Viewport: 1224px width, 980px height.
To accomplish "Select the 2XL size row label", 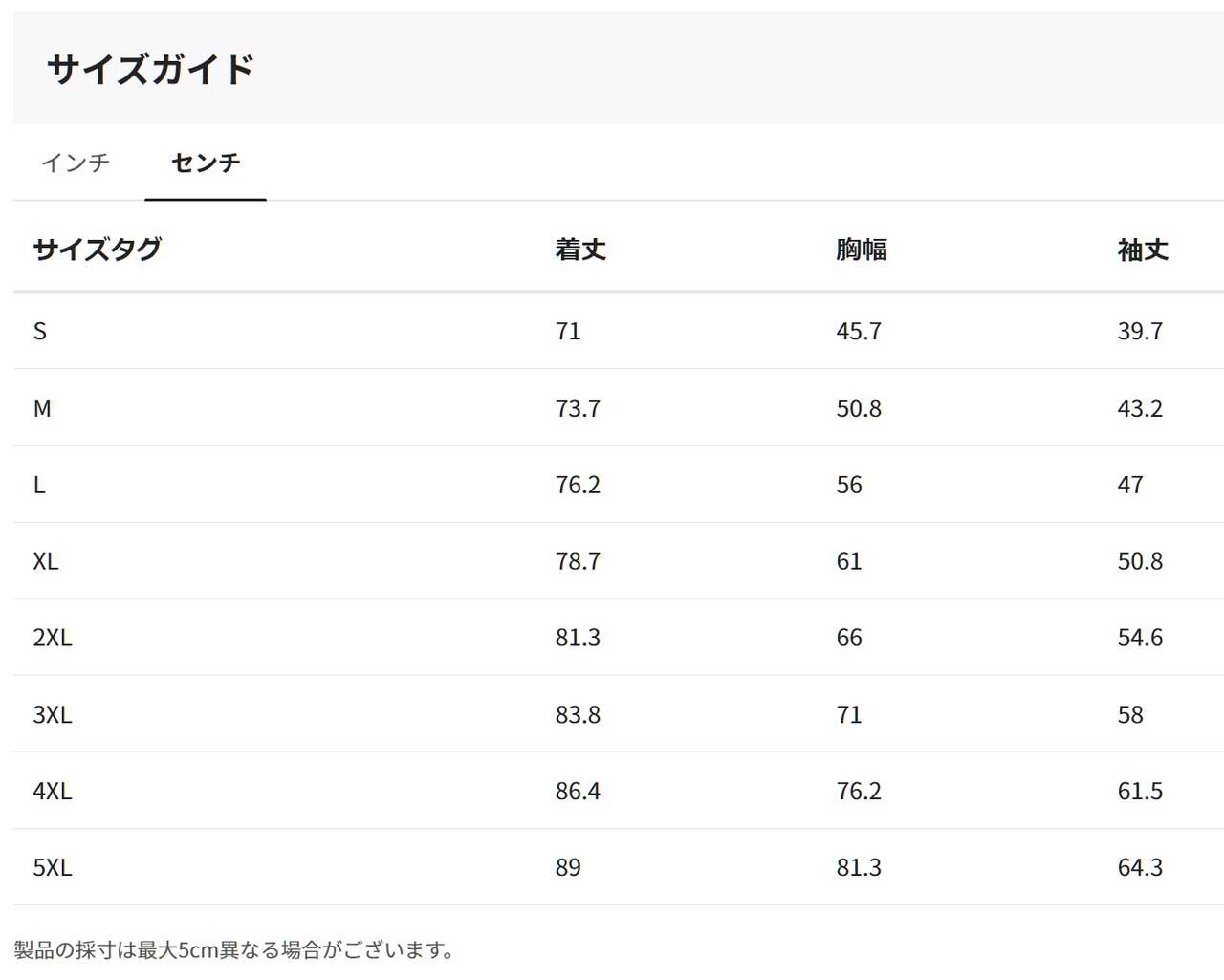I will 53,638.
